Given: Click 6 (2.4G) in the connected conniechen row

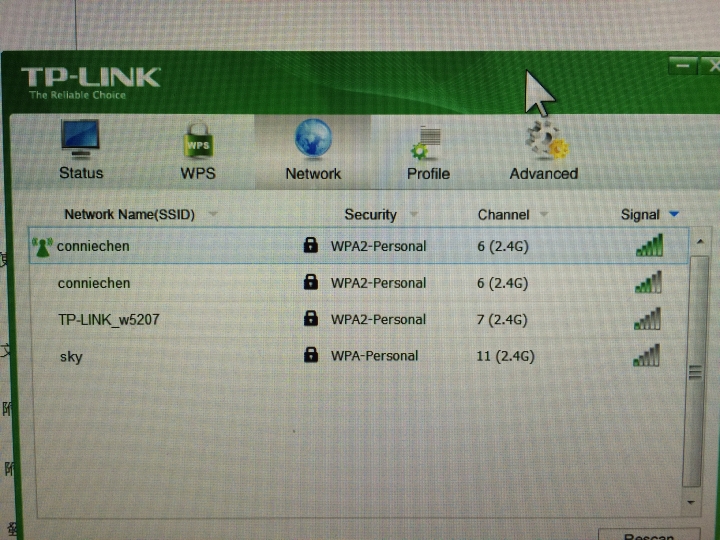Looking at the screenshot, I should 503,247.
